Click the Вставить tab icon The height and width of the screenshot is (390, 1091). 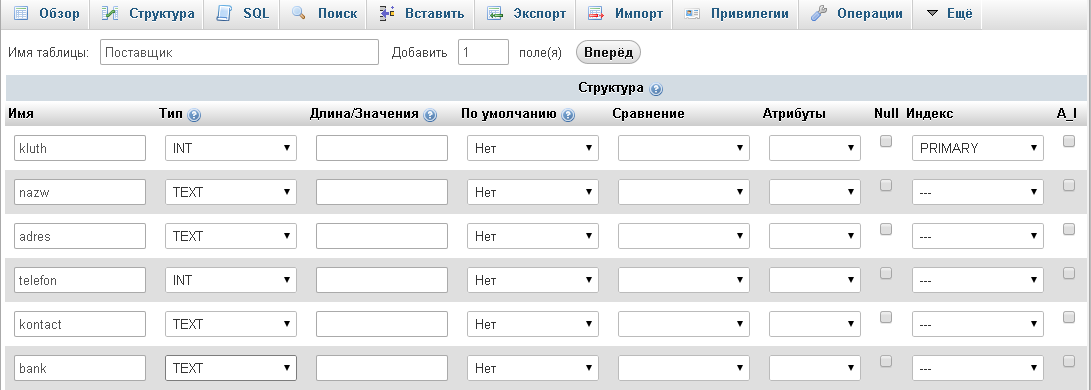pos(388,13)
